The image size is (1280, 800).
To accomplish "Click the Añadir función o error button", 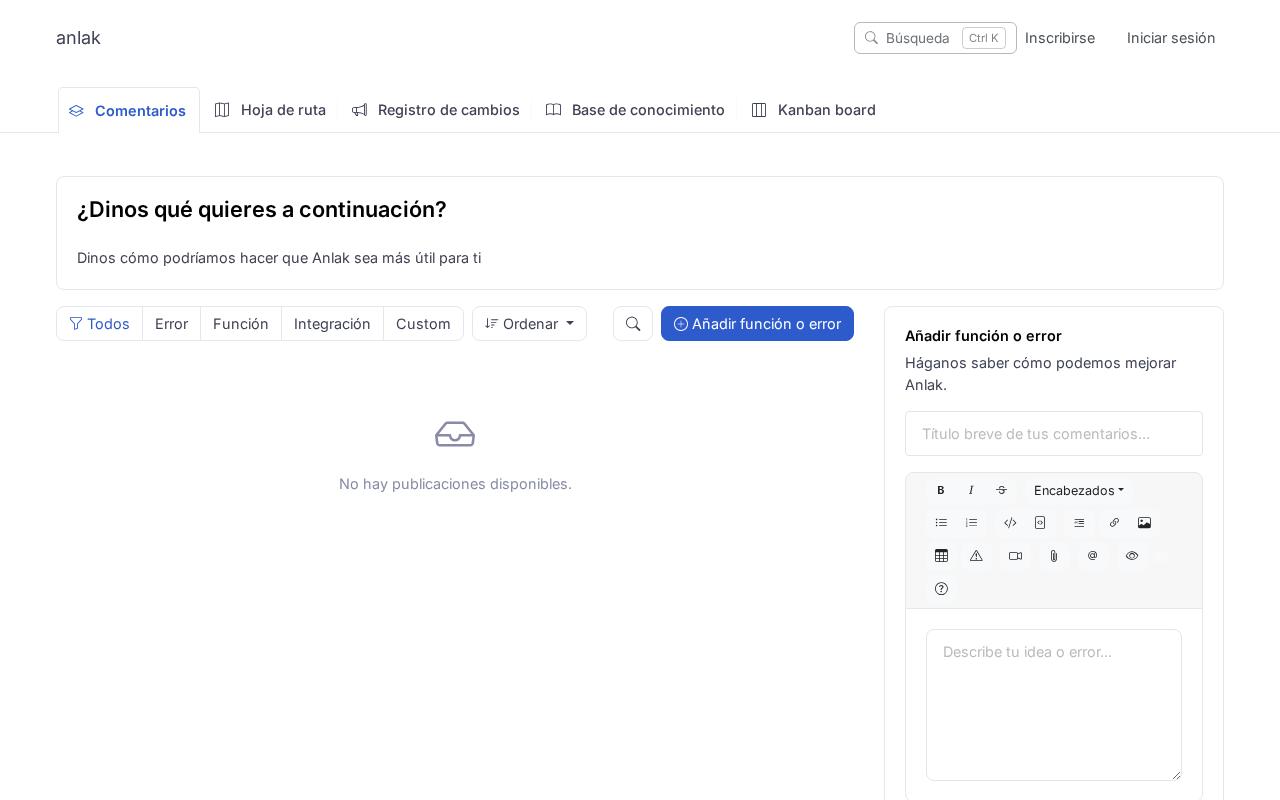I will (x=757, y=323).
